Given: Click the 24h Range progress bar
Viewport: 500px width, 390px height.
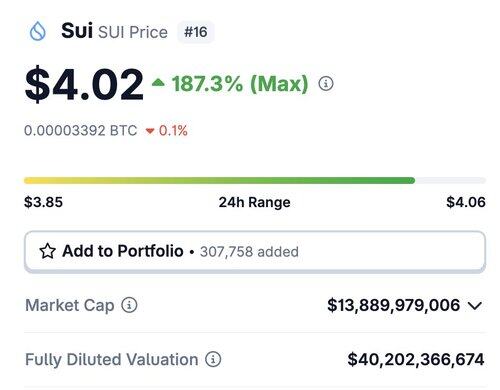Looking at the screenshot, I should pos(255,181).
